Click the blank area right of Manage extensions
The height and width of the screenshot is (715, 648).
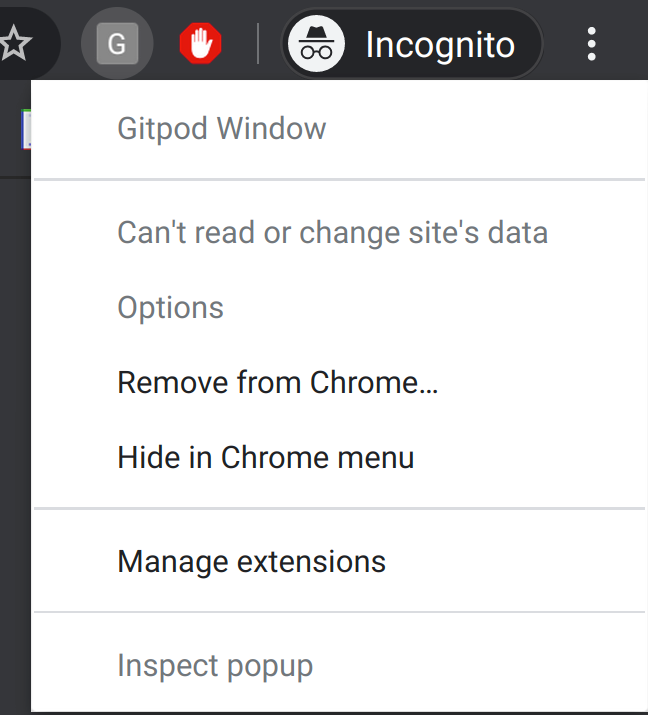513,561
